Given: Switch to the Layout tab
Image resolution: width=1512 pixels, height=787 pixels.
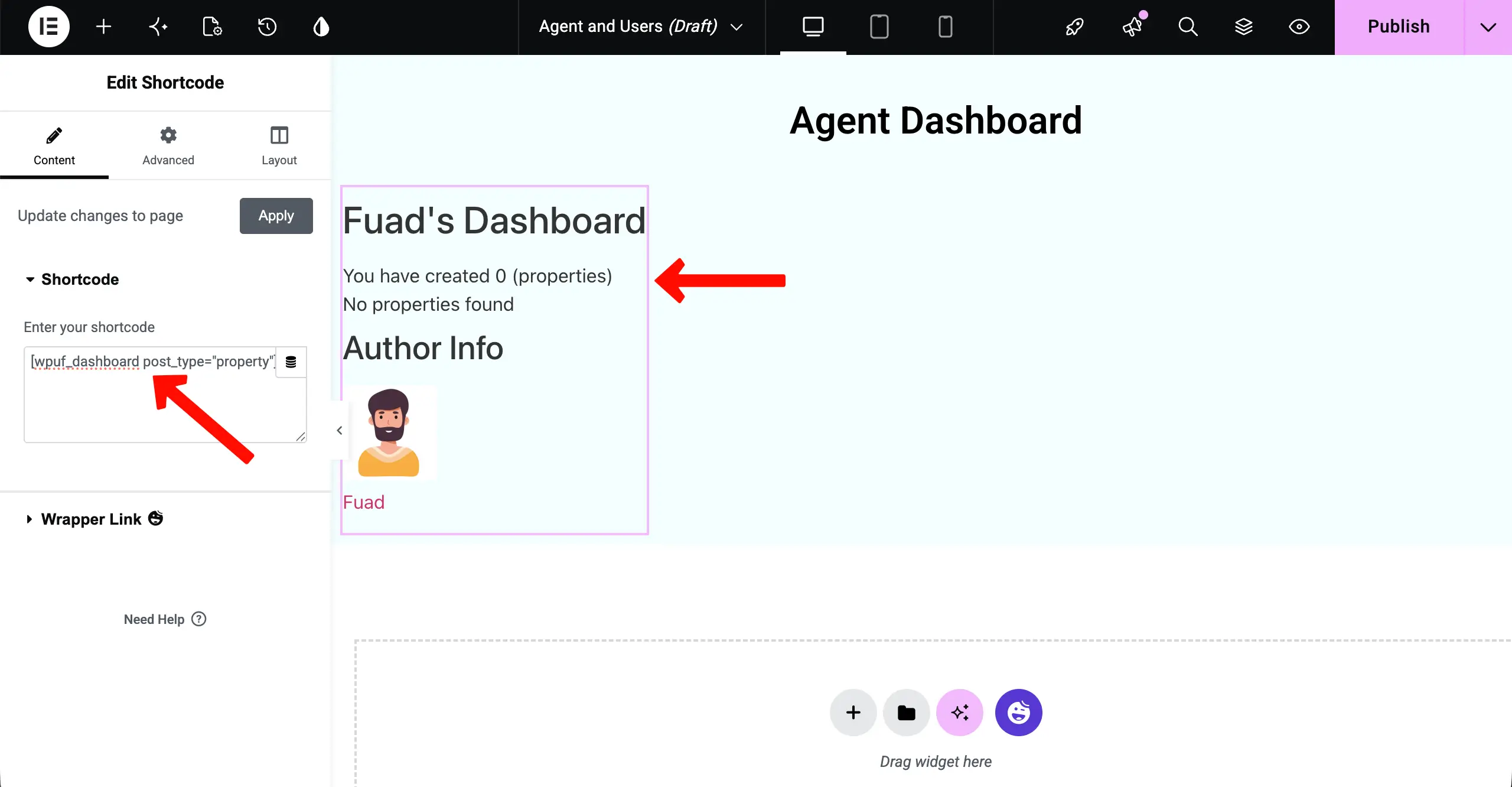Looking at the screenshot, I should click(x=279, y=147).
